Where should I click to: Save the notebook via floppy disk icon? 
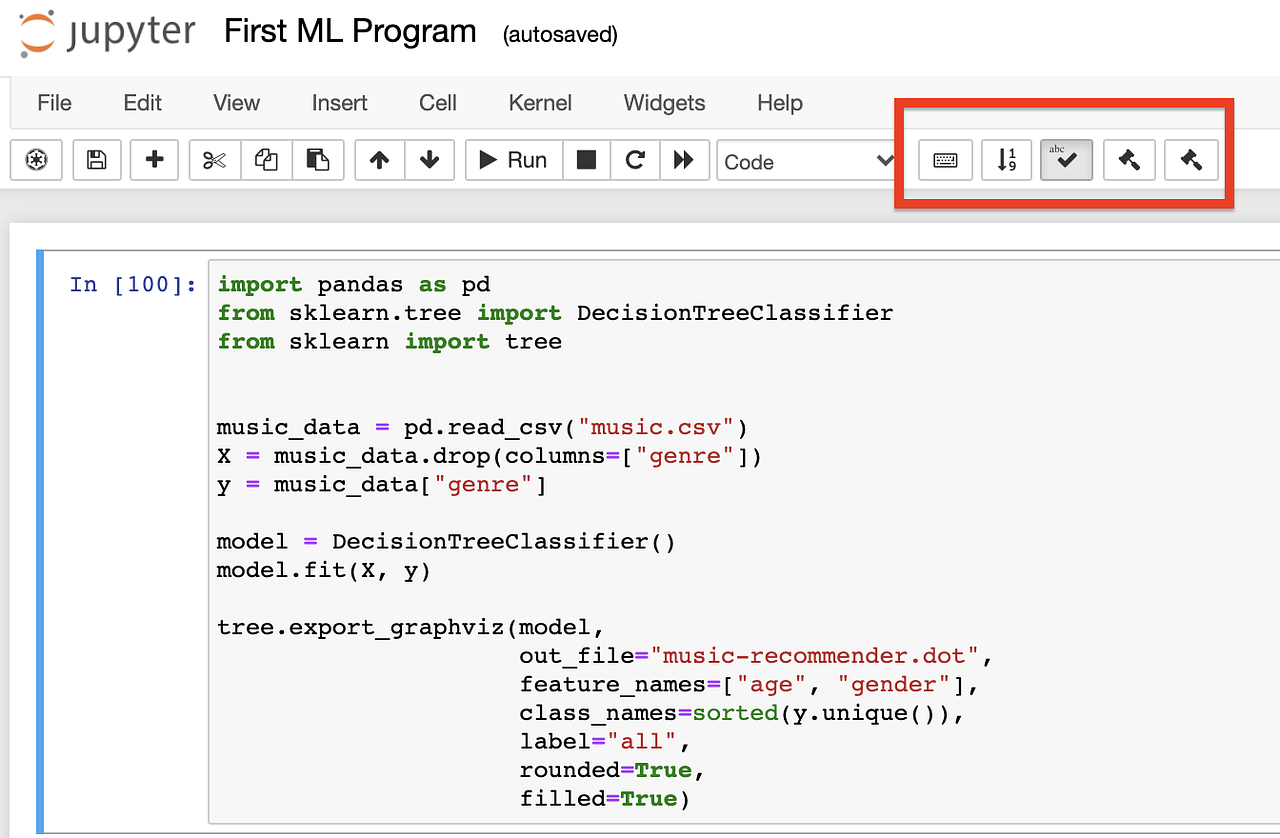pos(96,160)
